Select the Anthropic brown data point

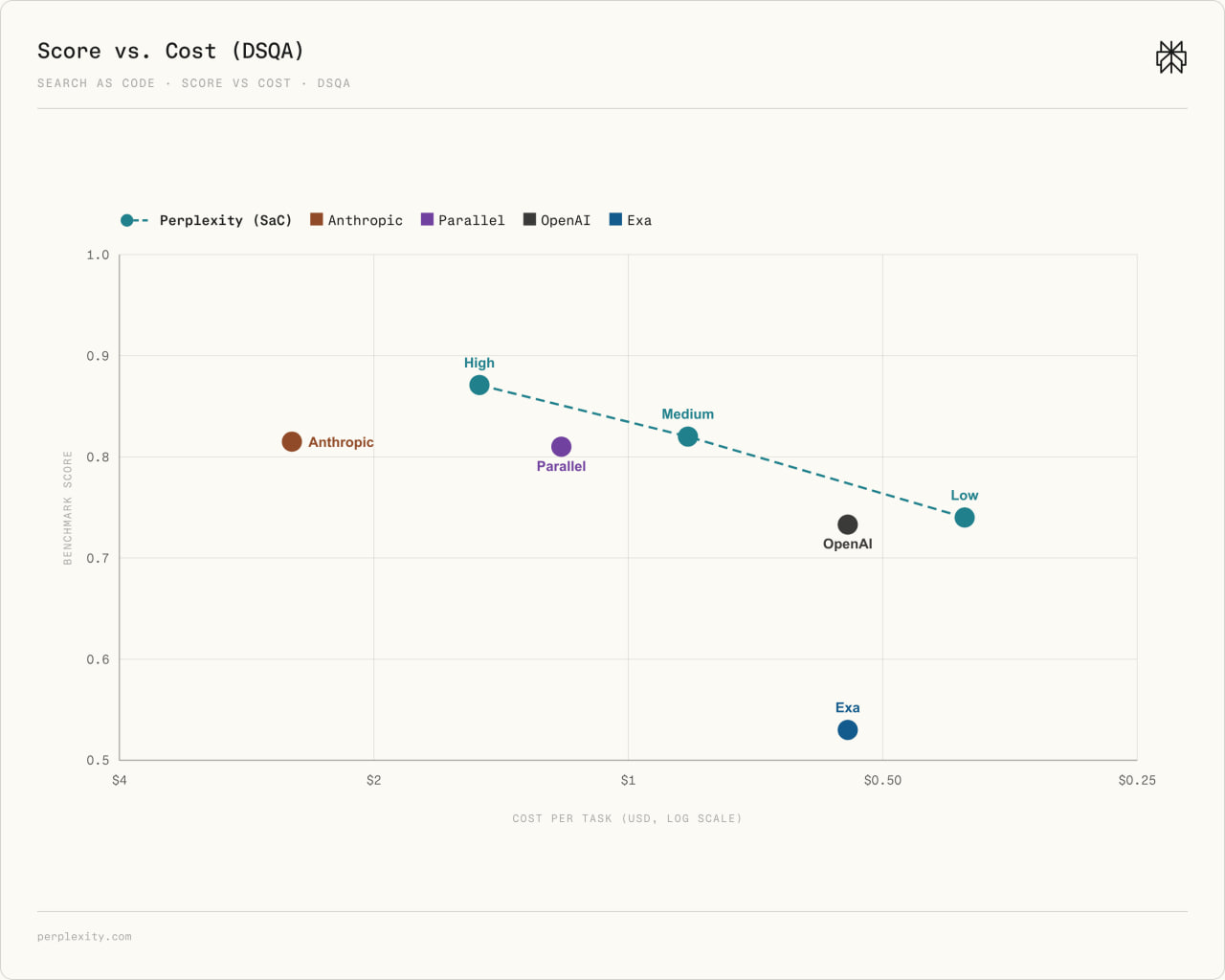tap(292, 441)
